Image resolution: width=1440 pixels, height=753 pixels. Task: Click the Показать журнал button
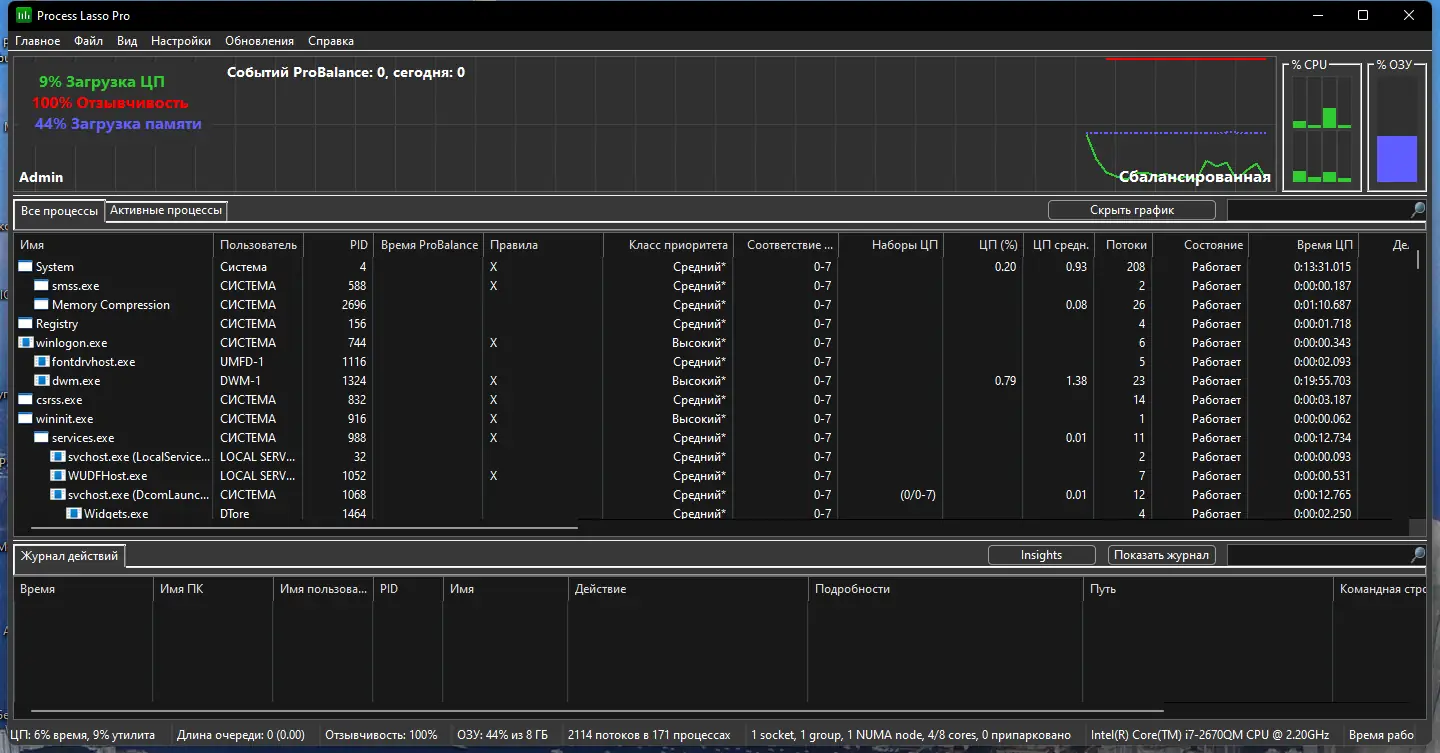pyautogui.click(x=1162, y=555)
